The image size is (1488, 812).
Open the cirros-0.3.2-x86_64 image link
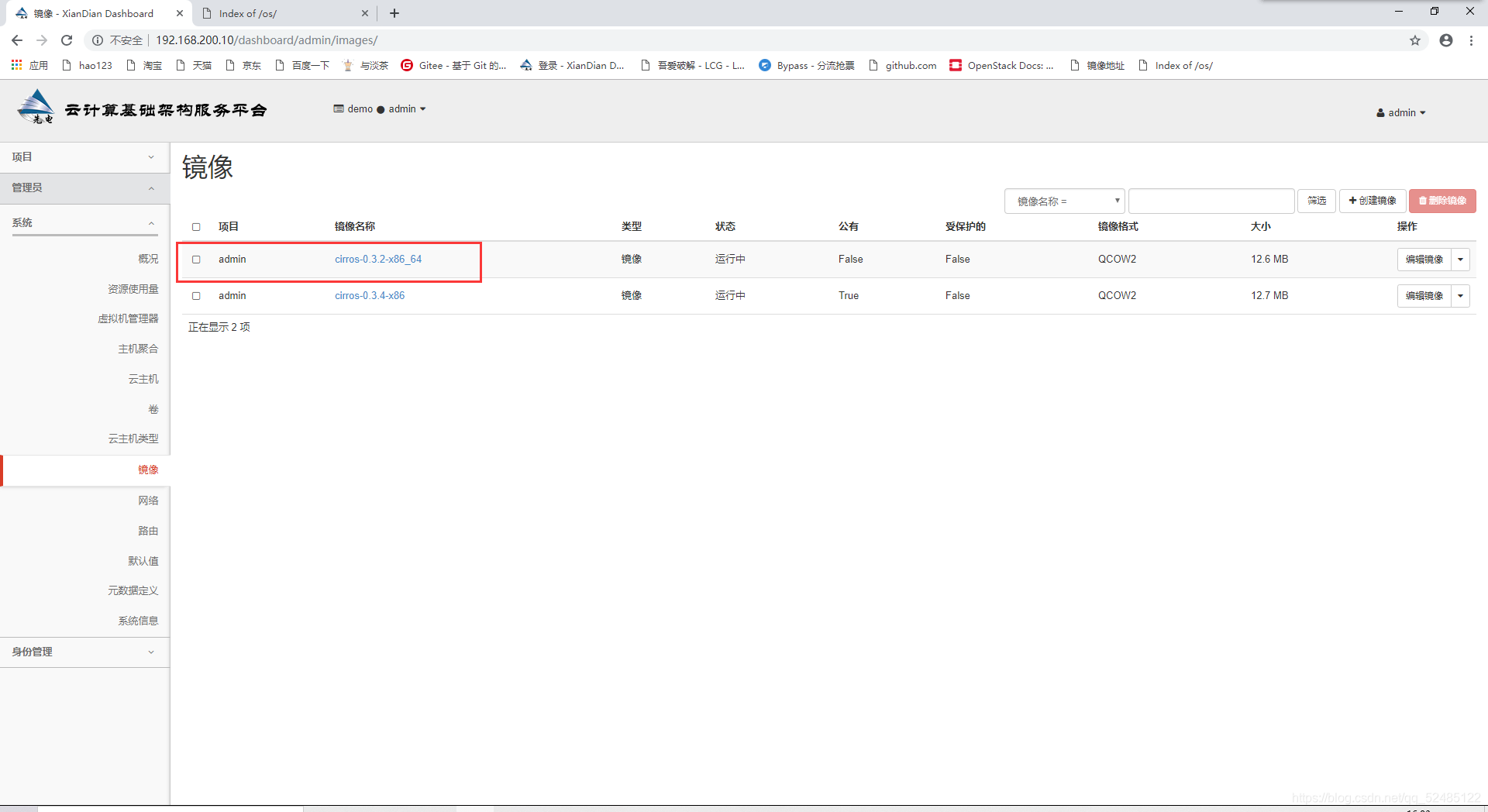tap(378, 259)
